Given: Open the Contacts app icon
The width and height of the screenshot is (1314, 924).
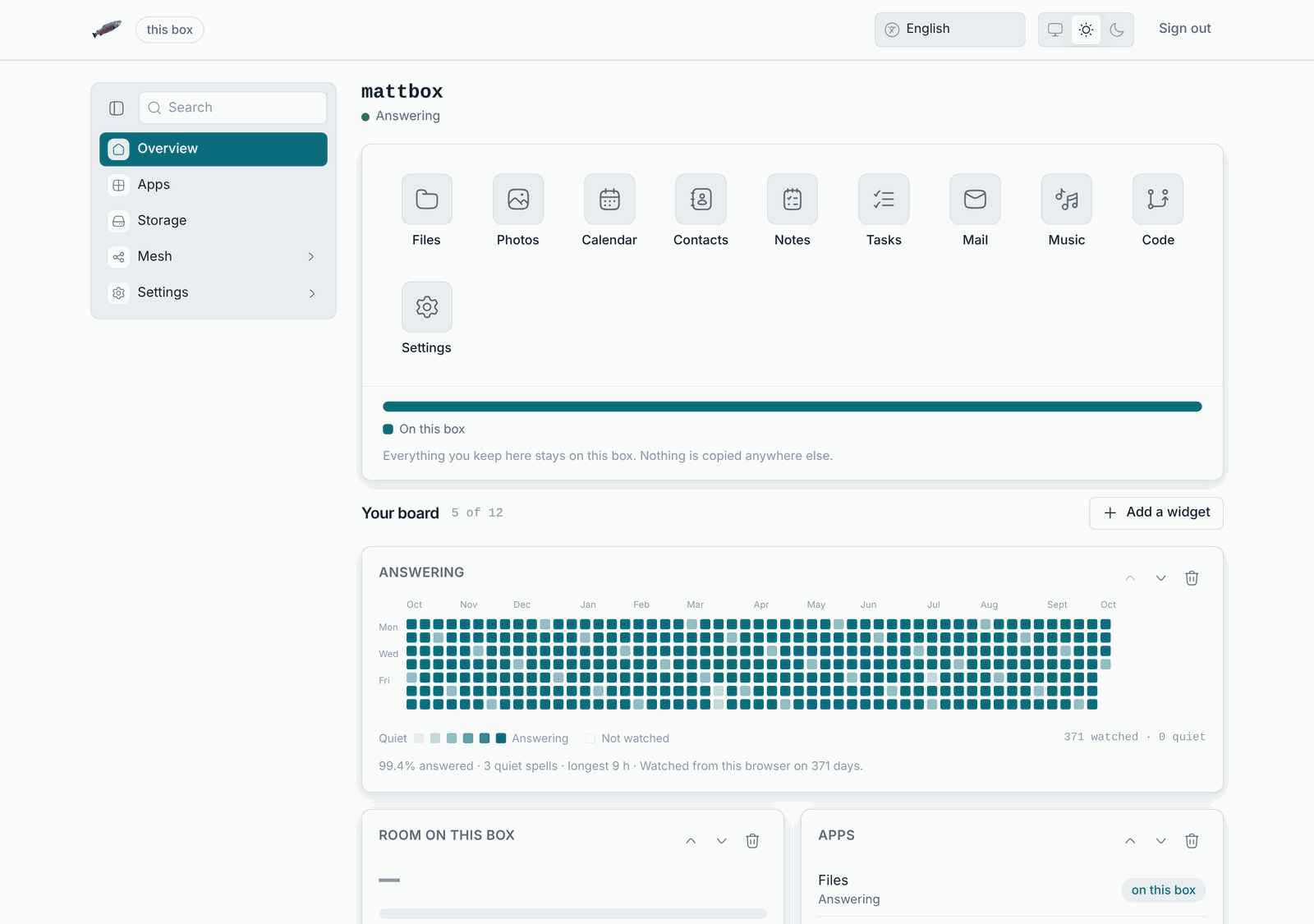Looking at the screenshot, I should point(701,199).
